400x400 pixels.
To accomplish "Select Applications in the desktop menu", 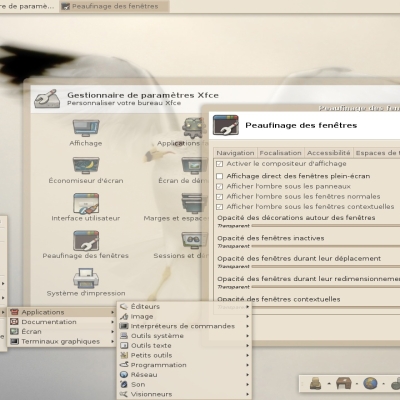I will [62, 312].
